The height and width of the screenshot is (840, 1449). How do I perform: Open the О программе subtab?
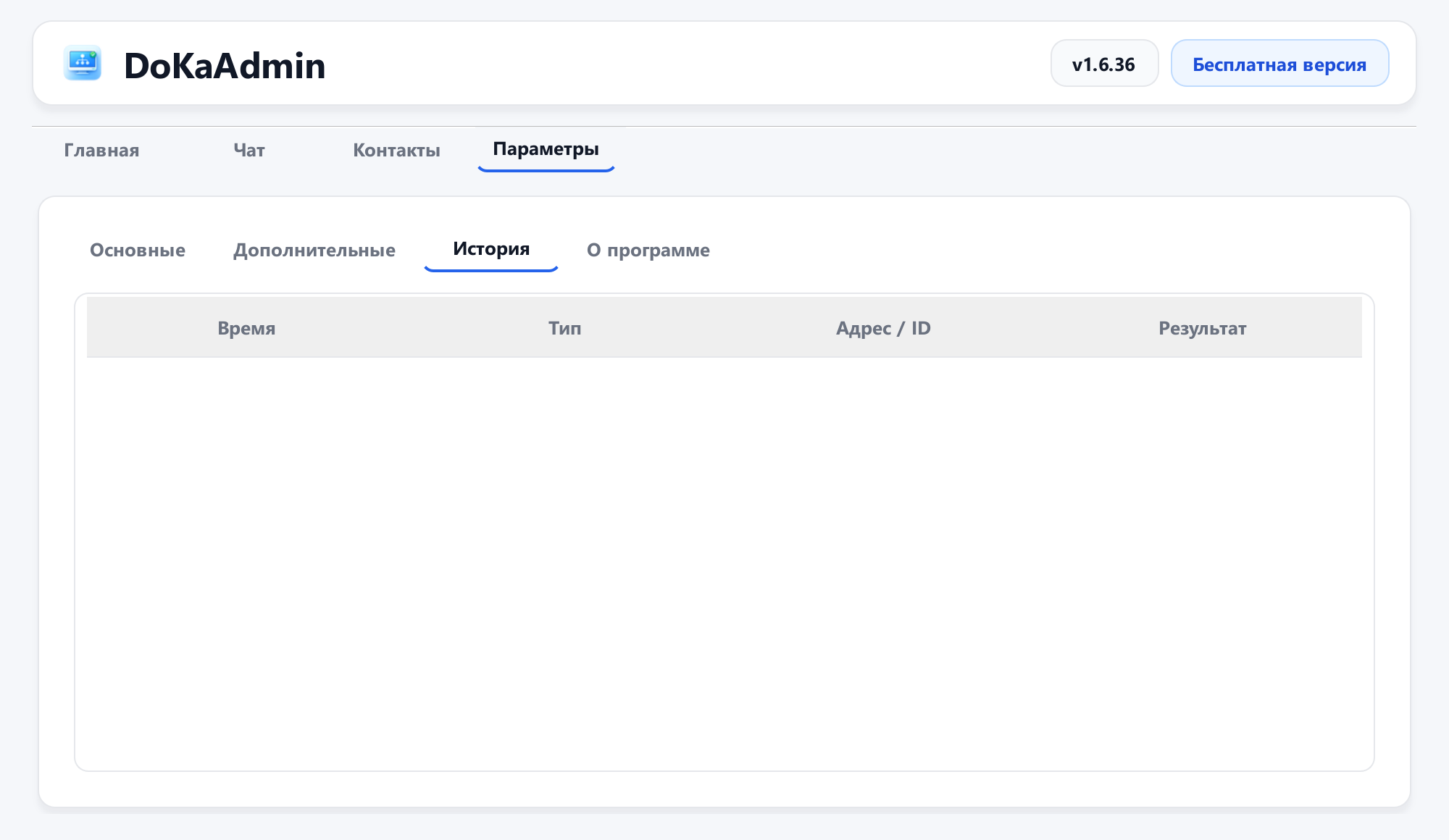[648, 250]
